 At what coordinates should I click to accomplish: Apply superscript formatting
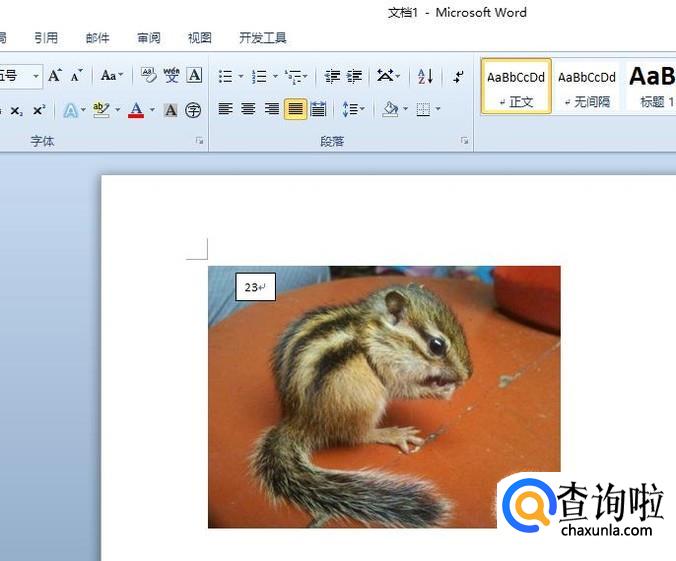39,110
